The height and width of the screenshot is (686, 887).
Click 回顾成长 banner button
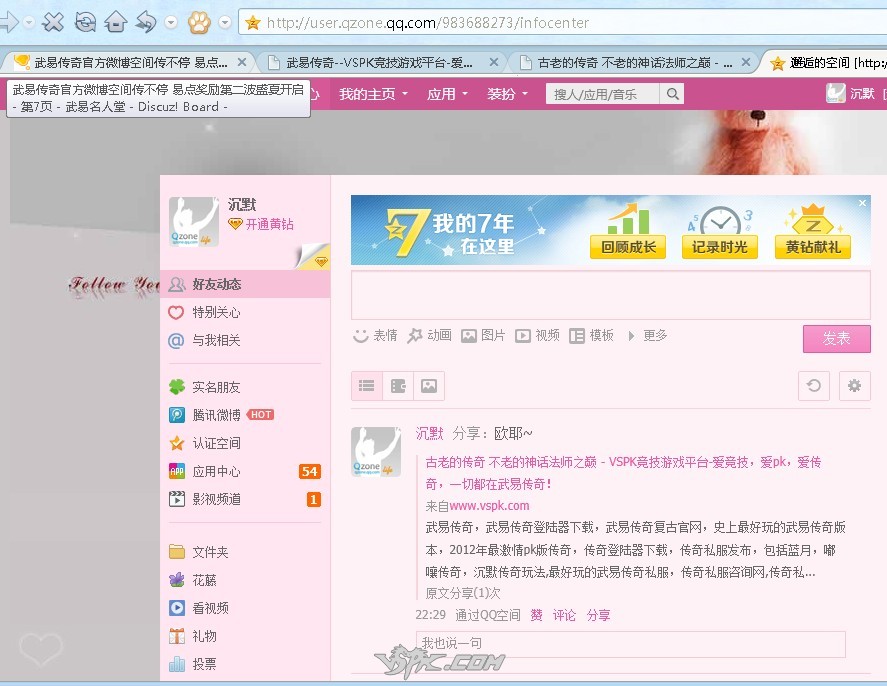click(627, 247)
